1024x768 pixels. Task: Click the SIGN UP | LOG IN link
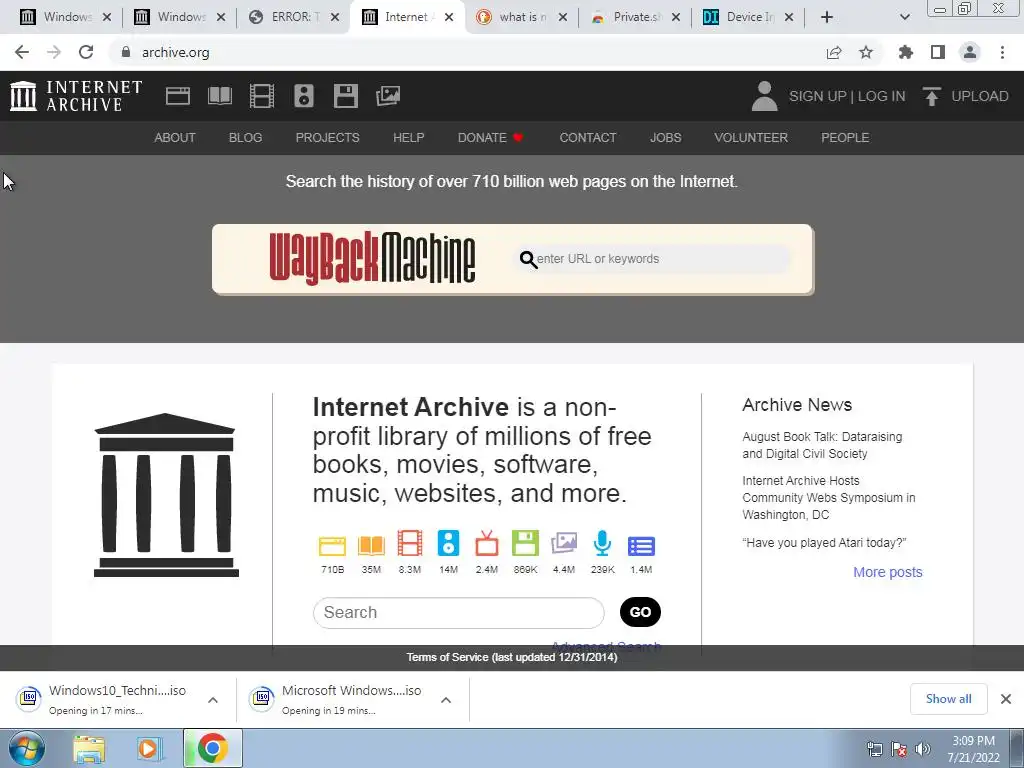[x=847, y=96]
